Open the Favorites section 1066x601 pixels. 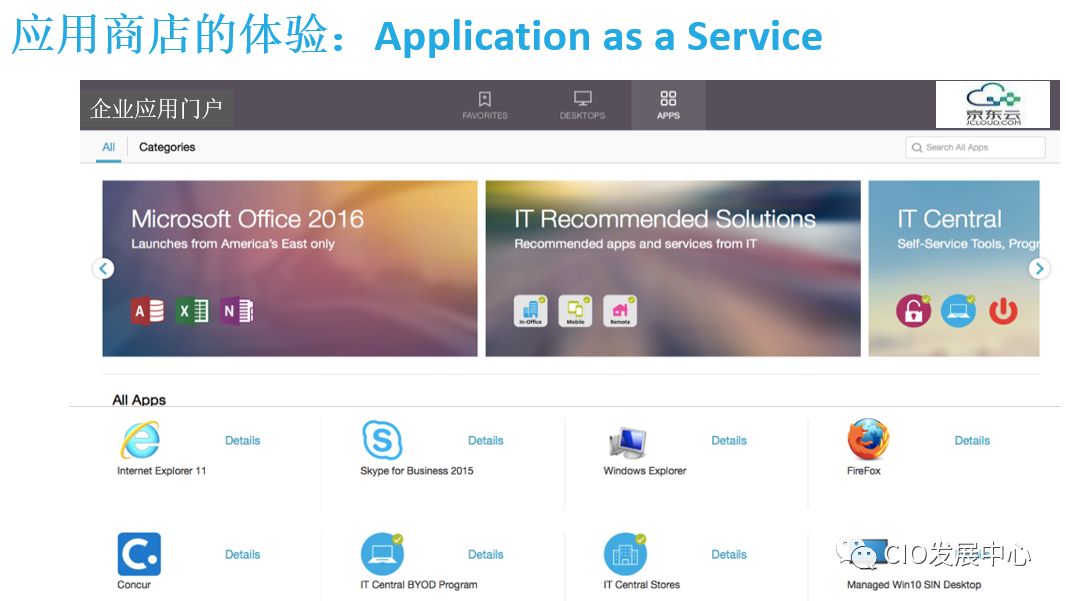tap(485, 106)
